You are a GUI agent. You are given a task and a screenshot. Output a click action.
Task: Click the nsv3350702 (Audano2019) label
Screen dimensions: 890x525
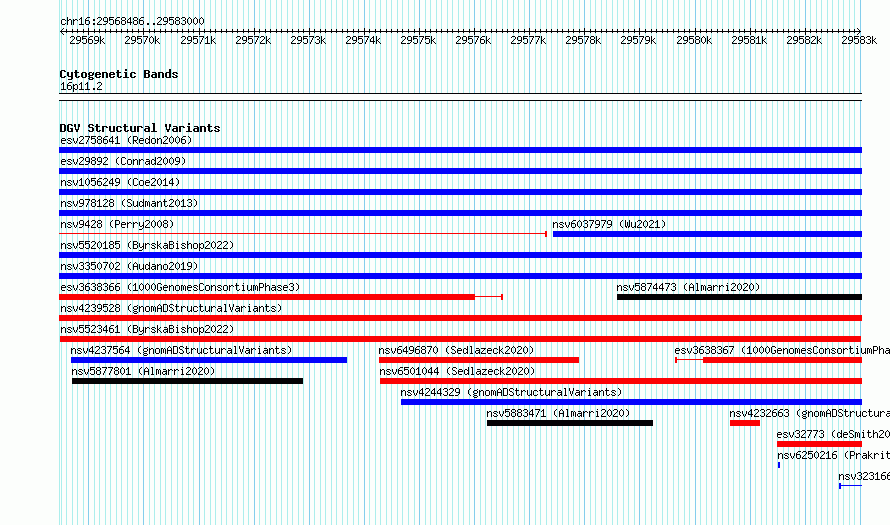coord(129,266)
